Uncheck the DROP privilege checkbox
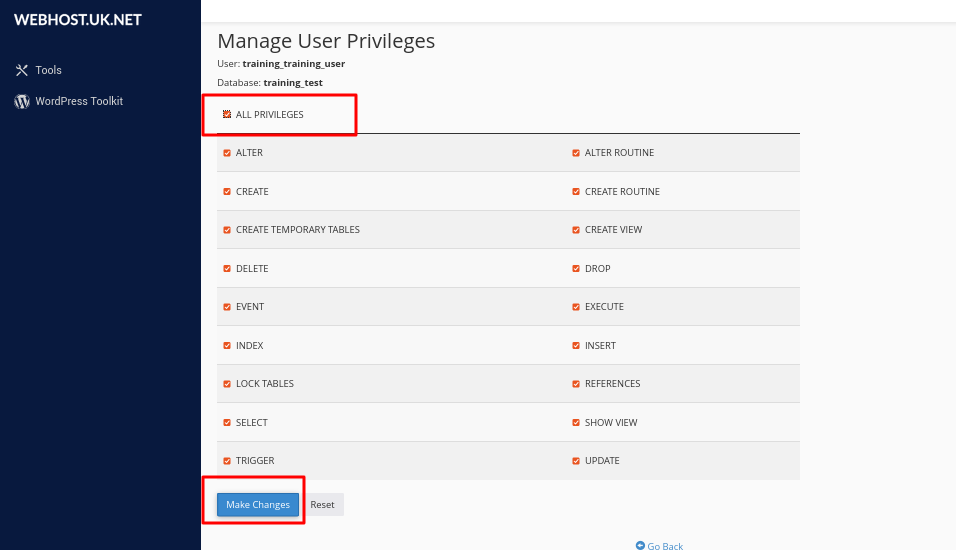The height and width of the screenshot is (550, 956). 576,269
